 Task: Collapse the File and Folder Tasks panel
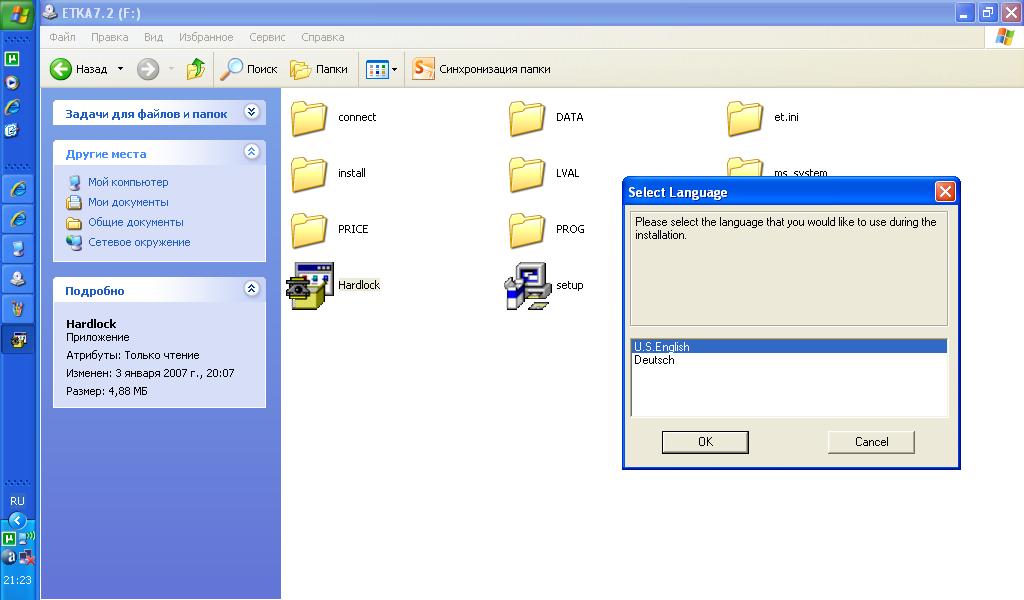tap(251, 113)
